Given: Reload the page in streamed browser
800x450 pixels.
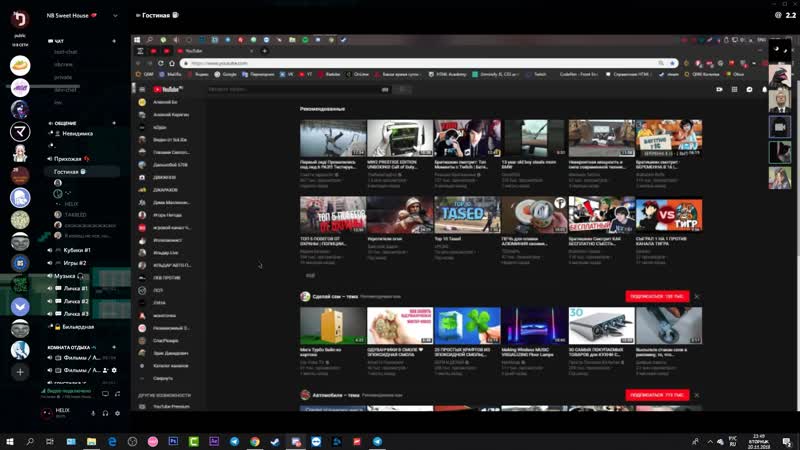Looking at the screenshot, I should point(161,63).
